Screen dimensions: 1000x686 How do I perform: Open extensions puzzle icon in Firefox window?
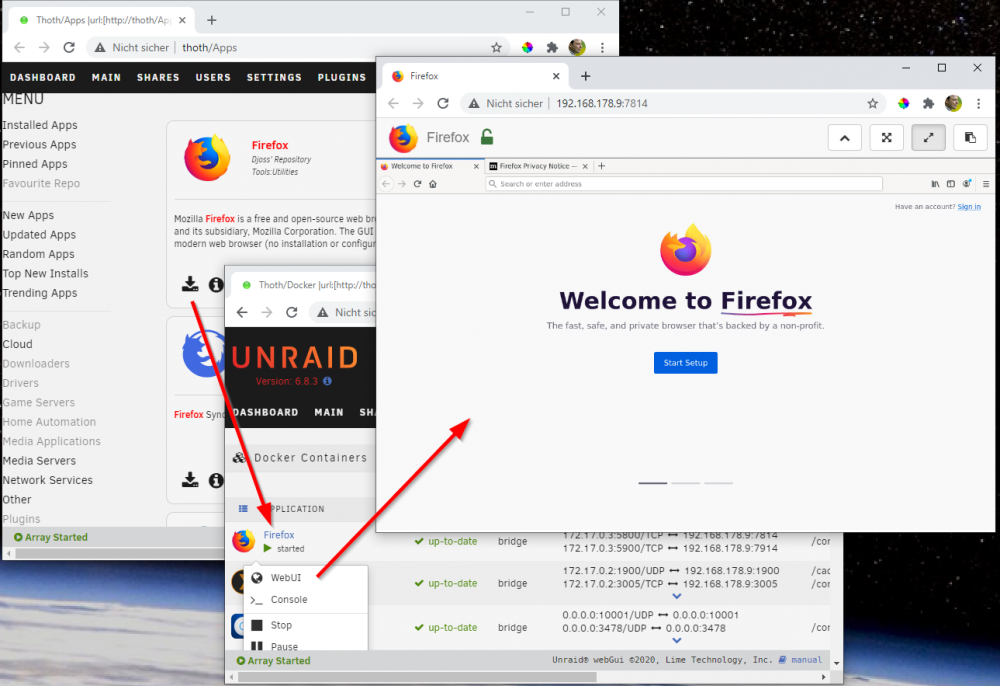coord(928,103)
